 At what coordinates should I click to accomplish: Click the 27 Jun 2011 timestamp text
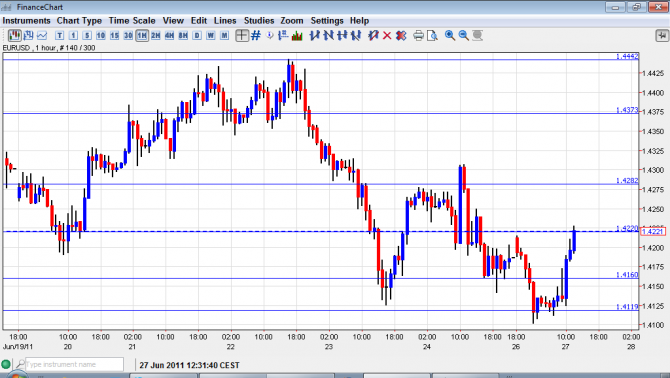[x=189, y=365]
